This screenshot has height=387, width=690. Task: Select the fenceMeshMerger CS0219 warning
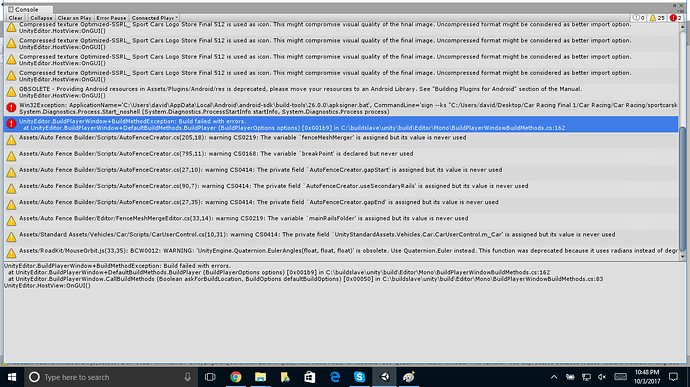(x=341, y=140)
